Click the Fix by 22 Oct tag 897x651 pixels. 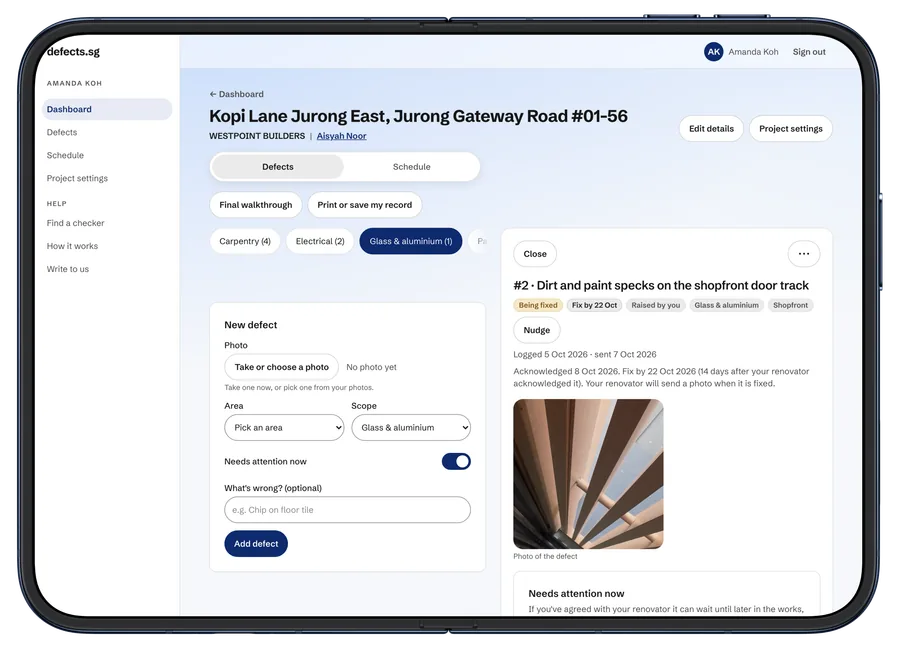(594, 305)
